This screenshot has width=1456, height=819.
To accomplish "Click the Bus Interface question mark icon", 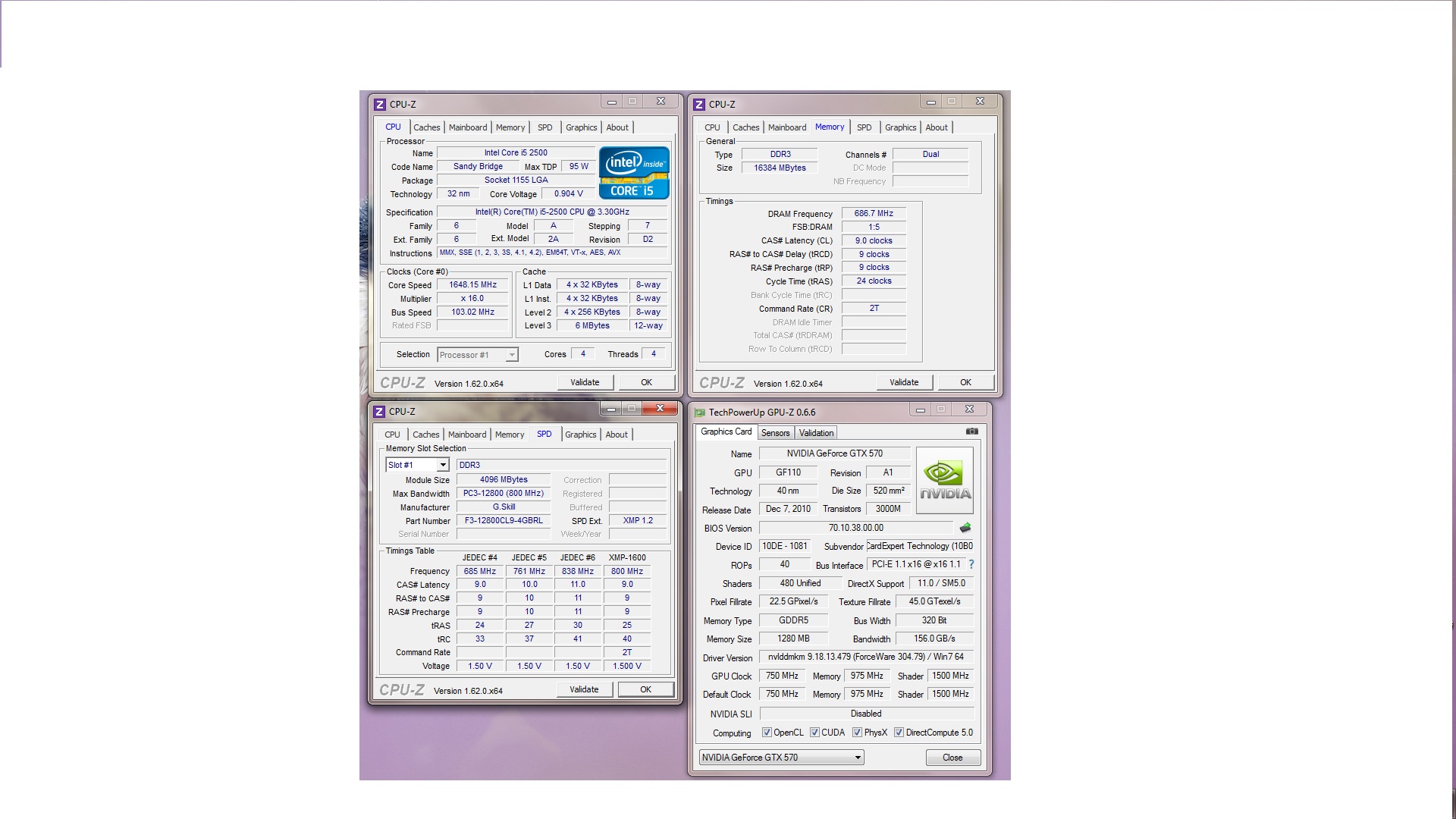I will click(971, 564).
